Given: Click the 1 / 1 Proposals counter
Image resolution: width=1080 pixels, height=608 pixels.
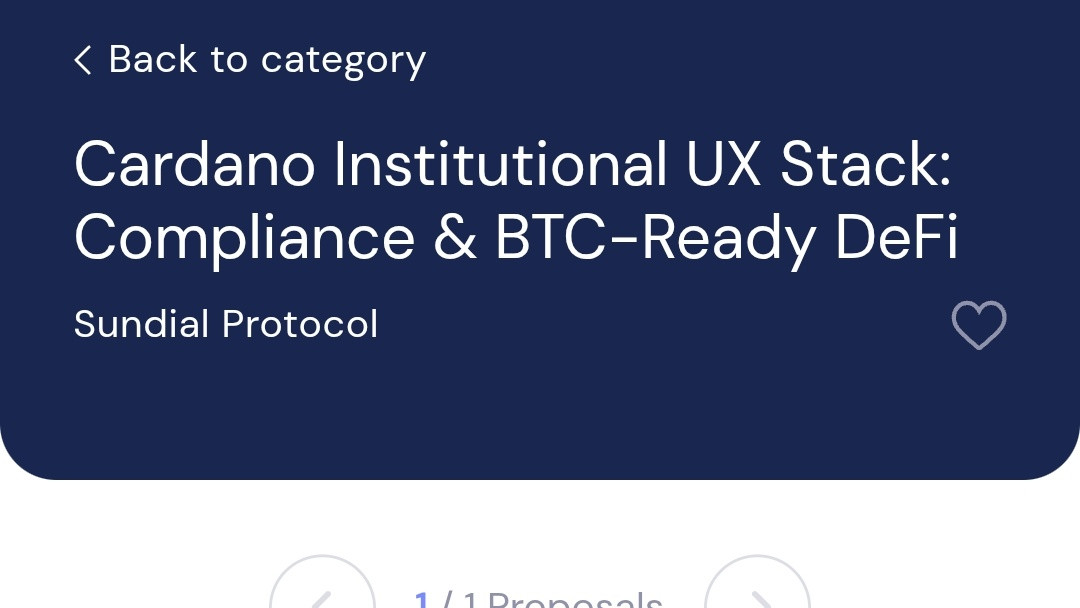Looking at the screenshot, I should pyautogui.click(x=538, y=598).
